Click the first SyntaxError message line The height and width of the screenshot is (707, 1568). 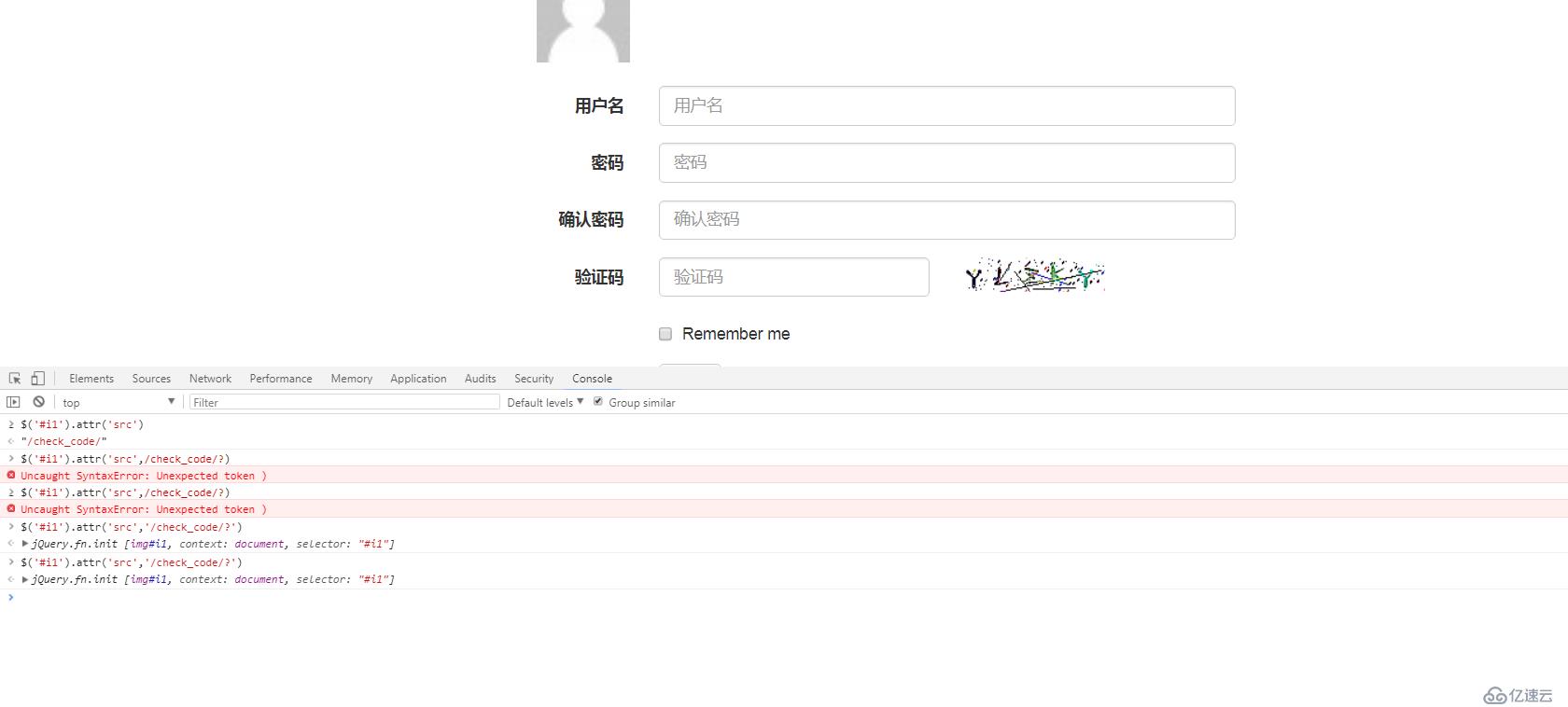[x=784, y=476]
